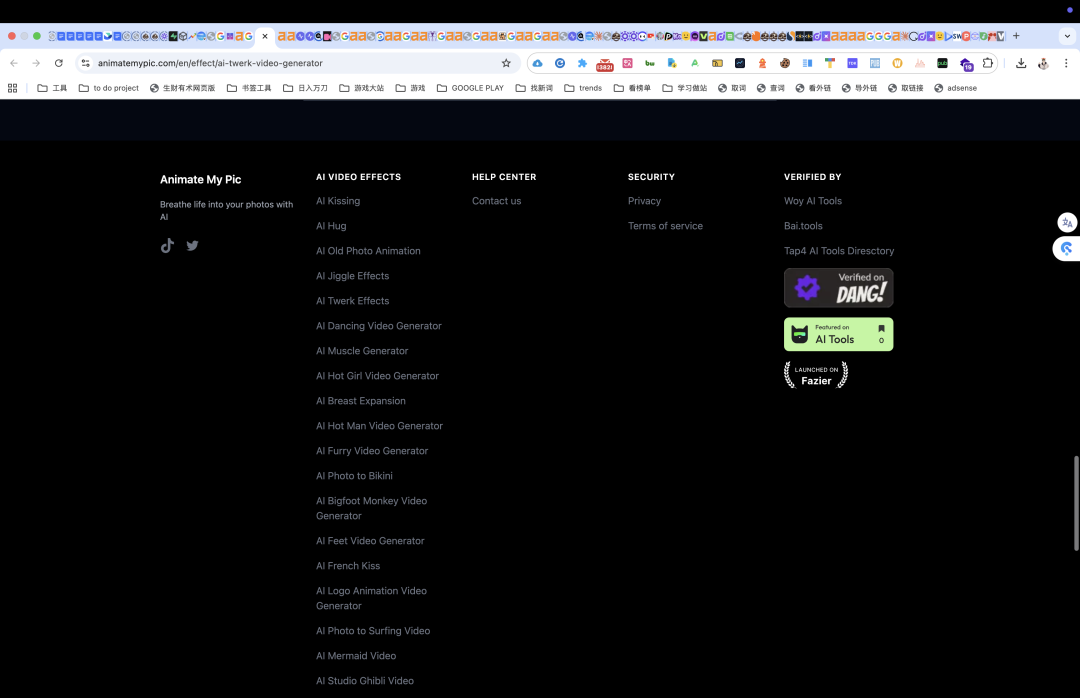Open the 游戏大站 bookmarks folder
The height and width of the screenshot is (698, 1080).
pos(362,88)
